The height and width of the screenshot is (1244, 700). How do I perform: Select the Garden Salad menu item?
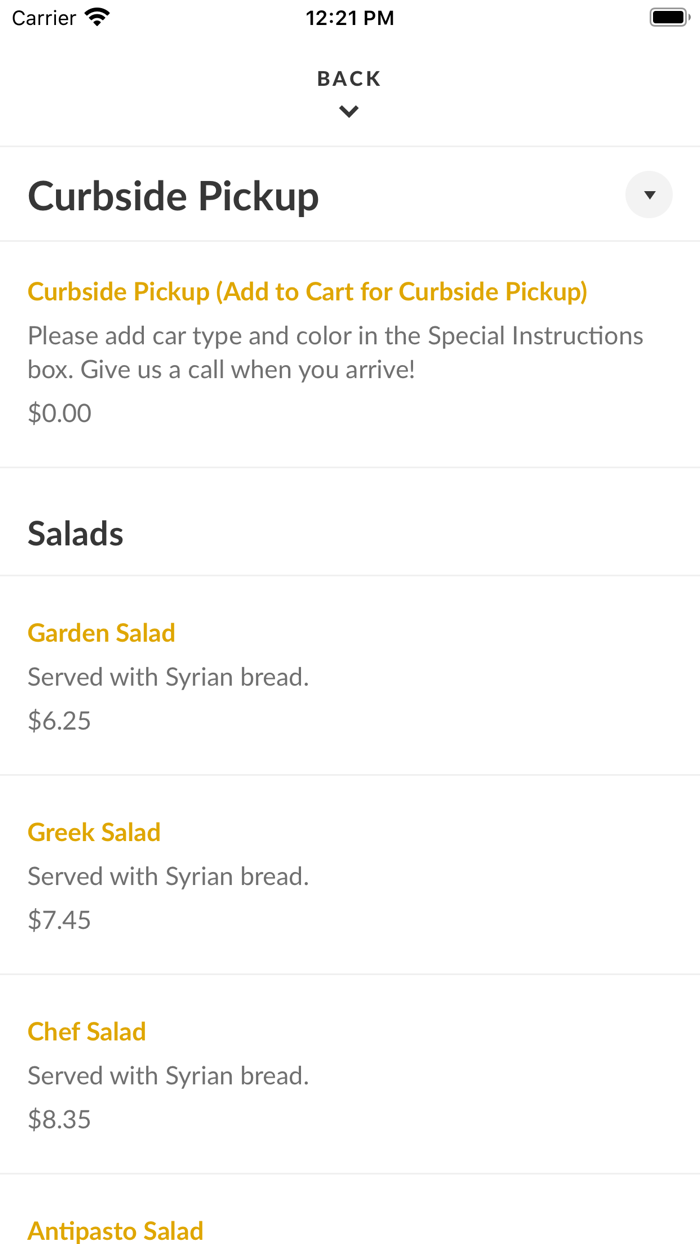point(101,633)
